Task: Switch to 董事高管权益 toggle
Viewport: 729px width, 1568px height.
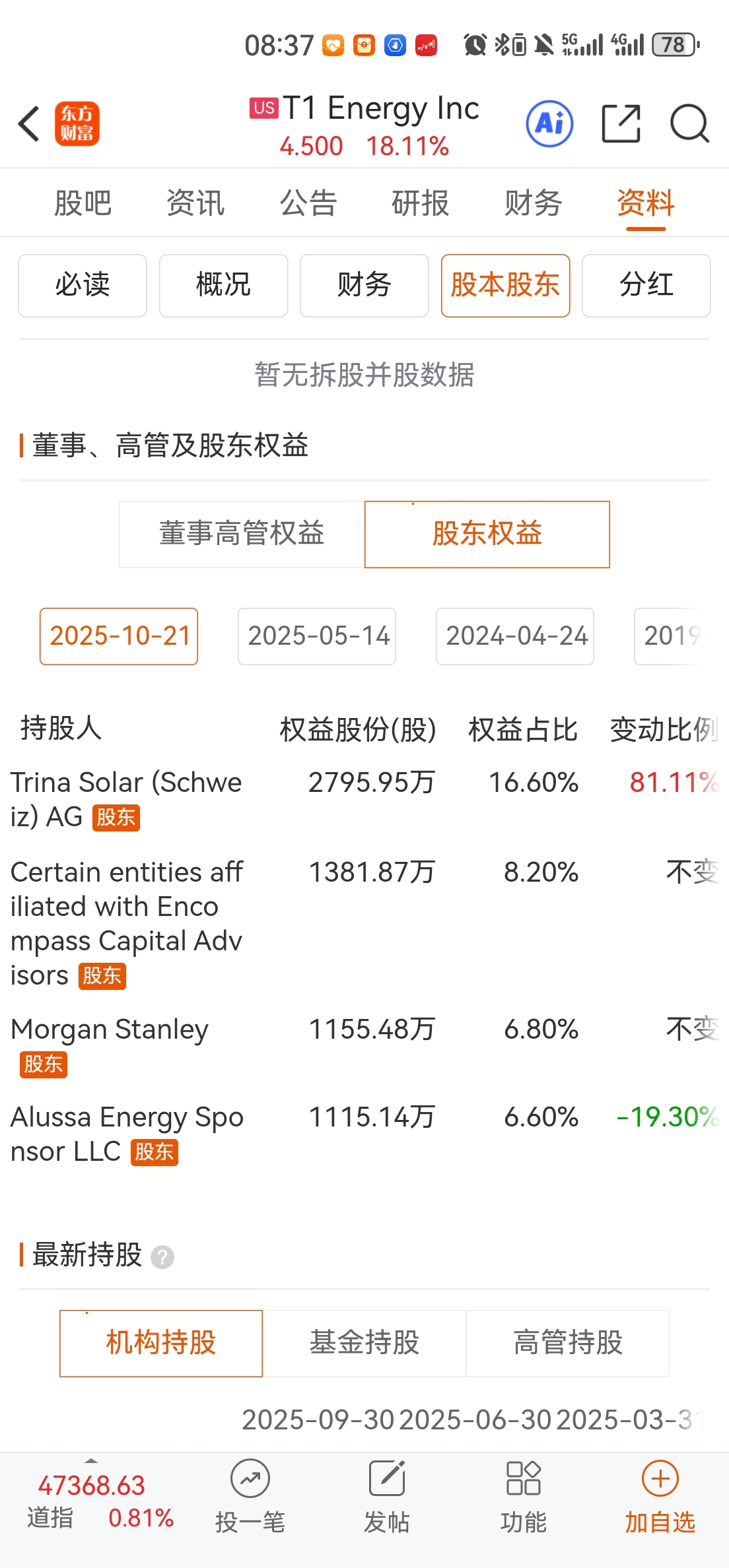Action: pyautogui.click(x=242, y=534)
